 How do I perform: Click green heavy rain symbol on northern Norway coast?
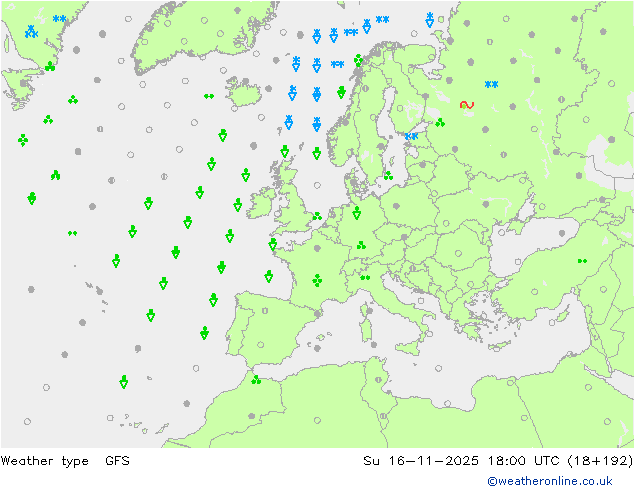click(358, 61)
